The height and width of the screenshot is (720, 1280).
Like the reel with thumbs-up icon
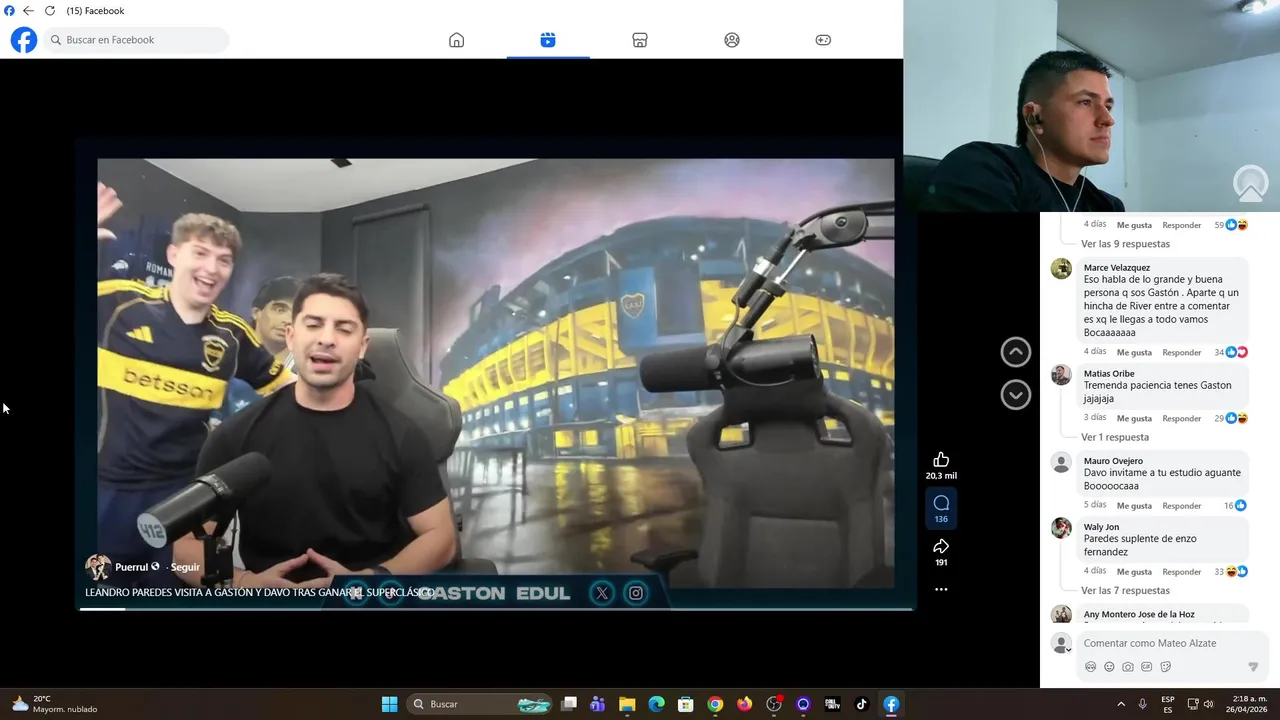click(941, 460)
